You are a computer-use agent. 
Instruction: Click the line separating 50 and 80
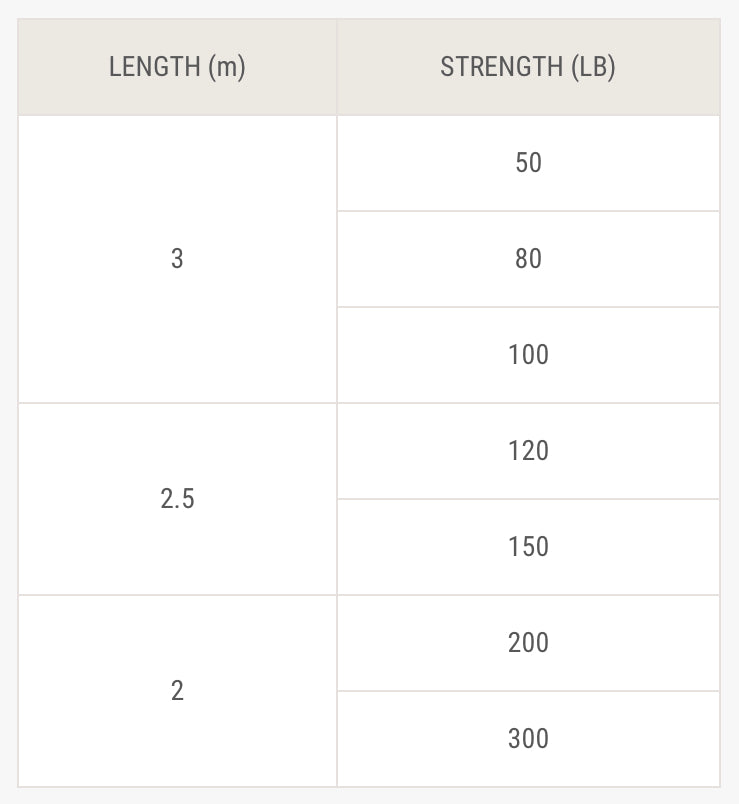pos(528,211)
